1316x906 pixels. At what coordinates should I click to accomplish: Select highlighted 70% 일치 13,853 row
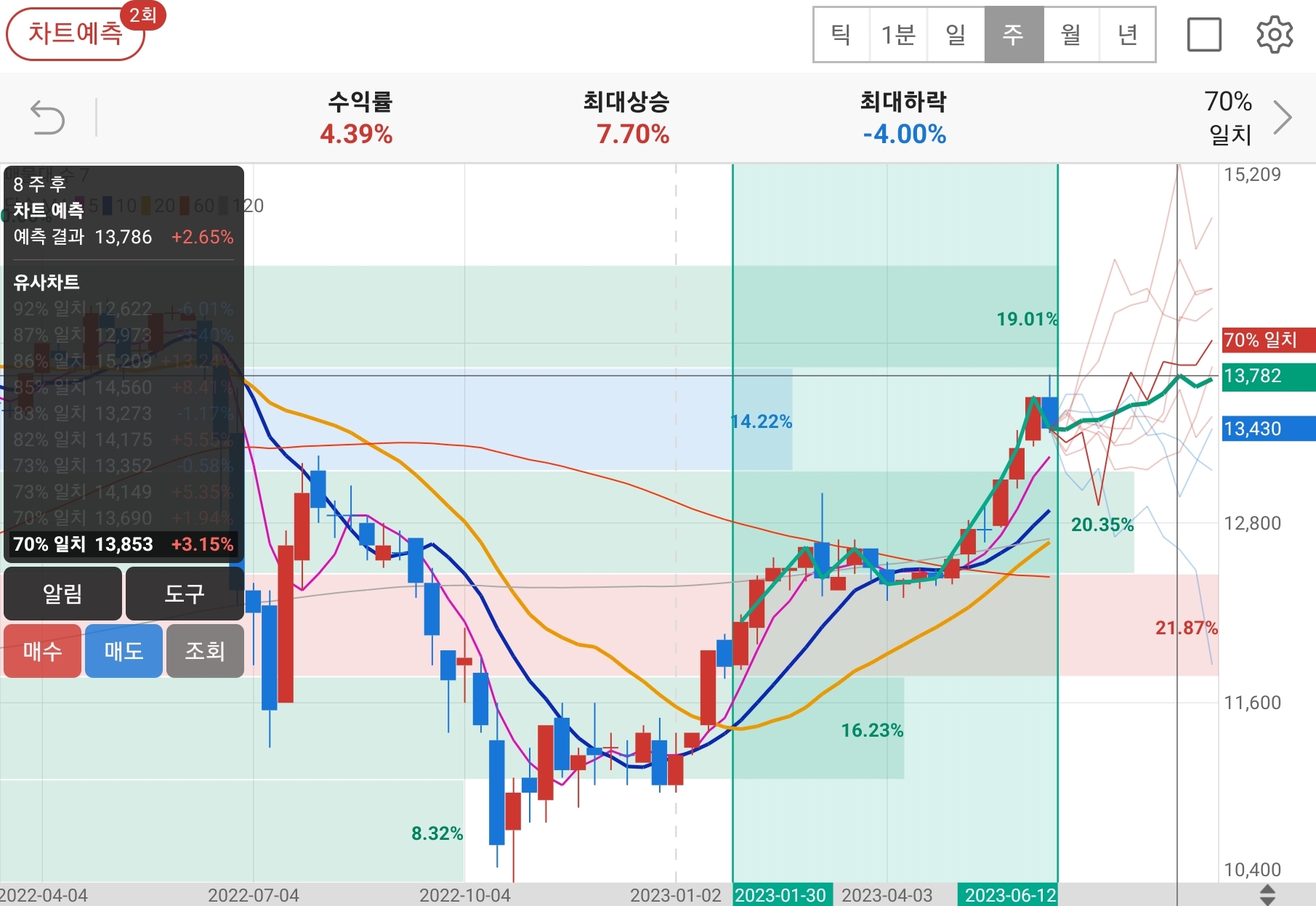pos(124,544)
